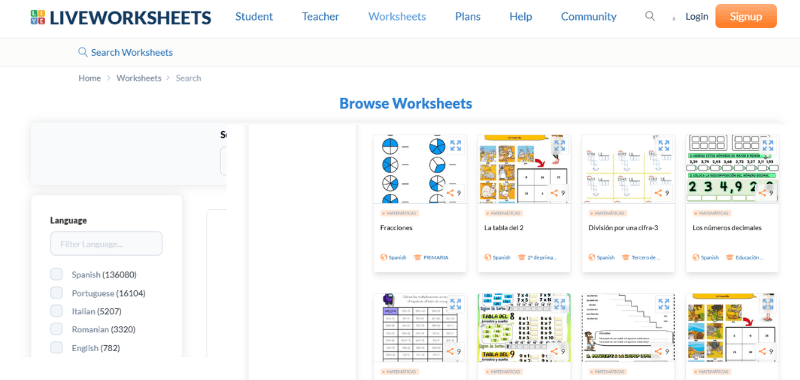Expand the La tabla del 2 preview
800x380 pixels.
(560, 146)
